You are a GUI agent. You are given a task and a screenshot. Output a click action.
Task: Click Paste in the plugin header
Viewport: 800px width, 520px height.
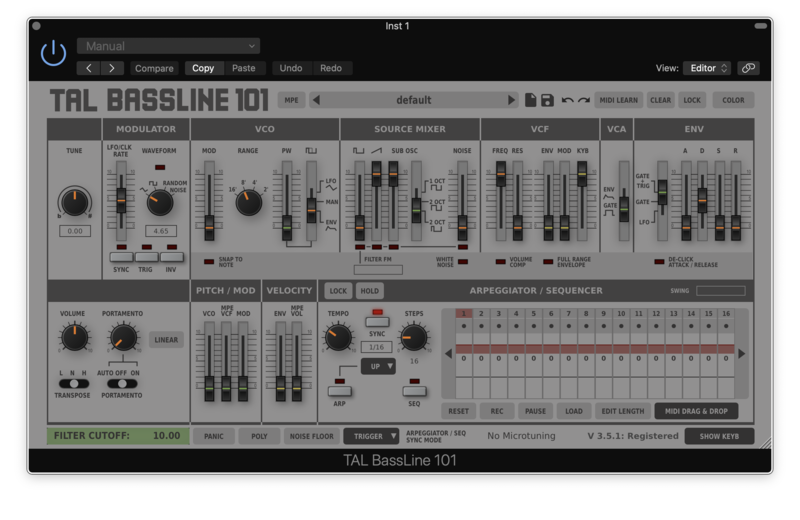(243, 68)
